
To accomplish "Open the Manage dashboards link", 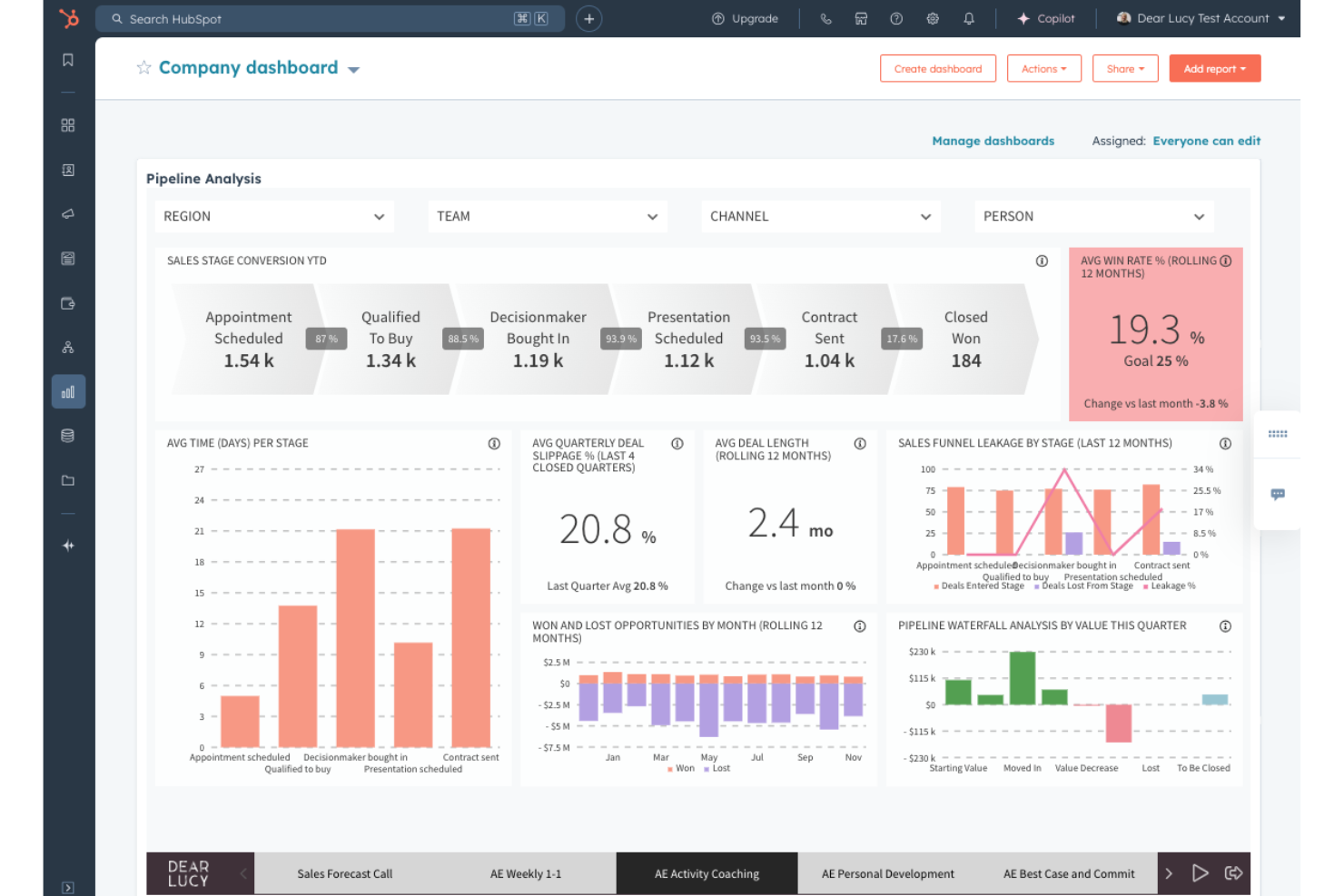I will pos(993,141).
